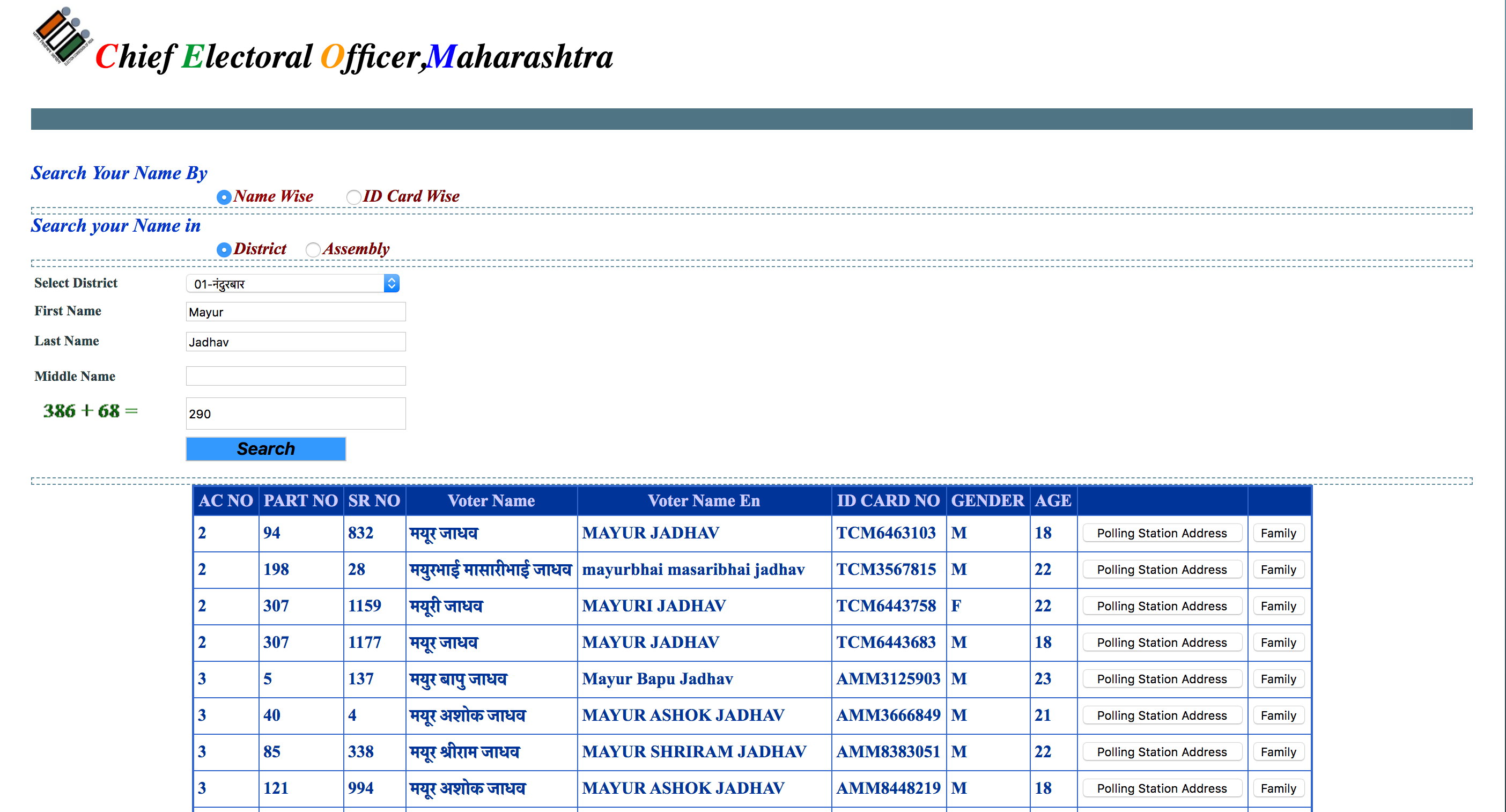Open Polling Station Address for TCM6463103
This screenshot has height=812, width=1506.
1161,533
